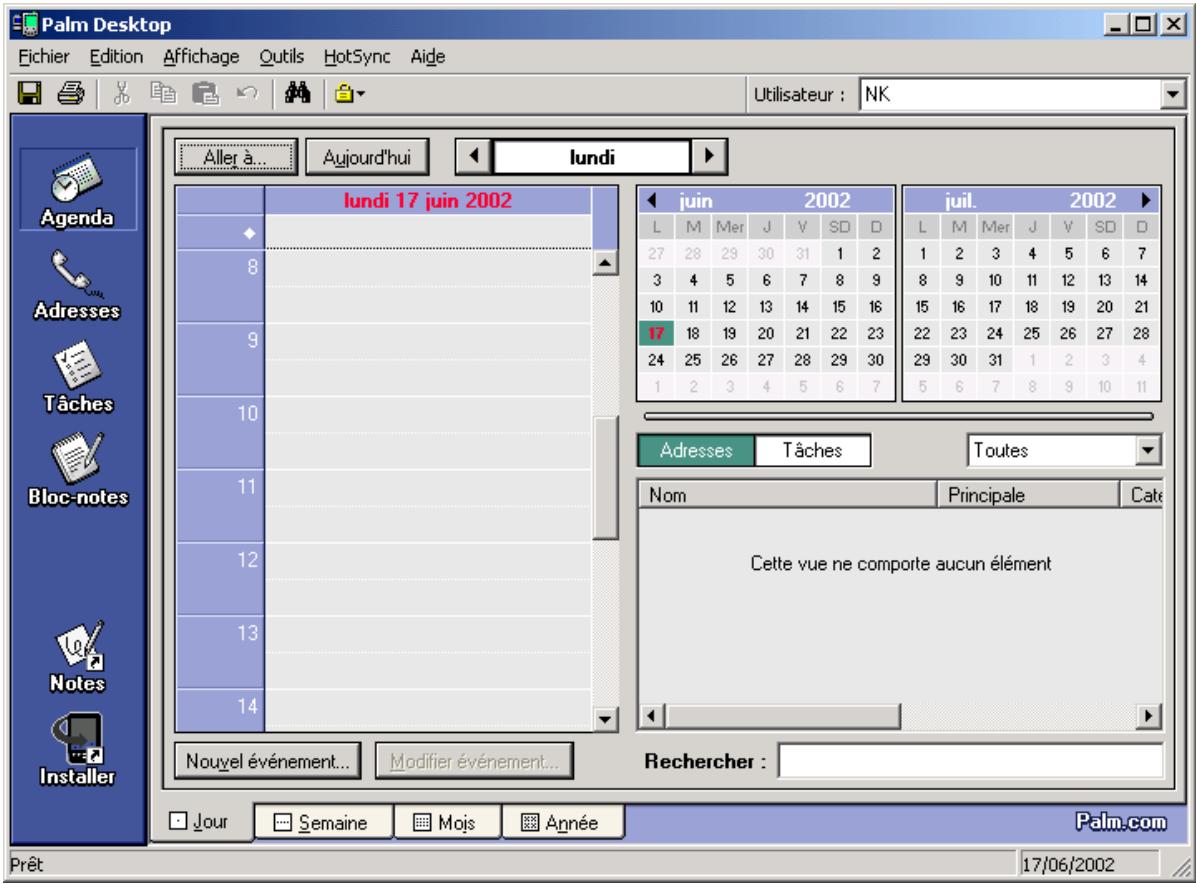Open the Bloc-notes module in sidebar
Viewport: 1196px width, 884px height.
[77, 470]
